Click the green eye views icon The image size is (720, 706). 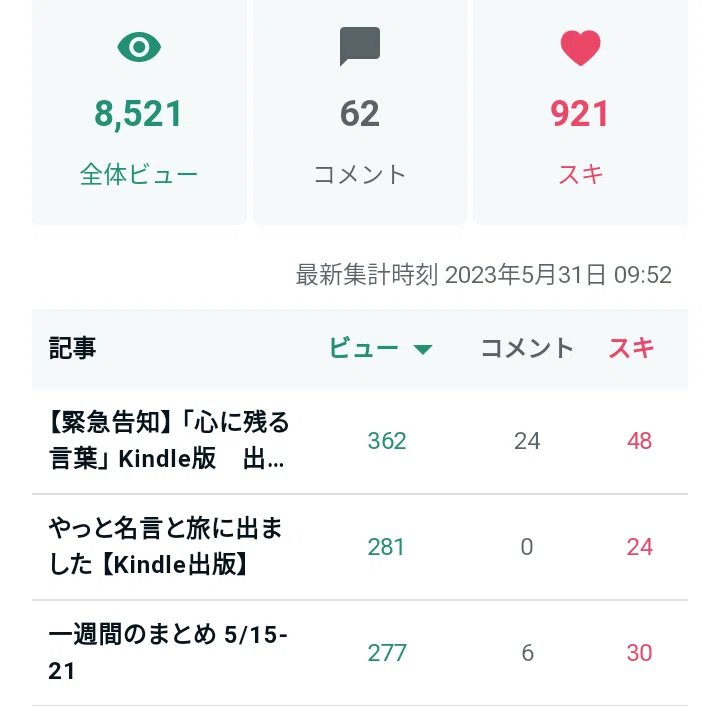pyautogui.click(x=139, y=47)
